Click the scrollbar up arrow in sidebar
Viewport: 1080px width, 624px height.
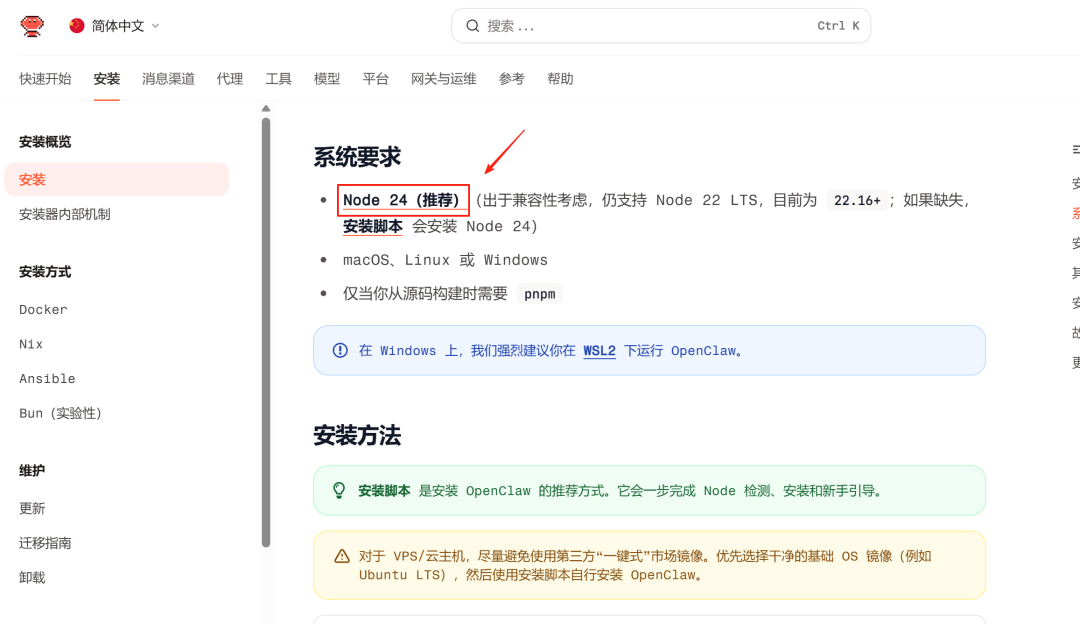(266, 108)
